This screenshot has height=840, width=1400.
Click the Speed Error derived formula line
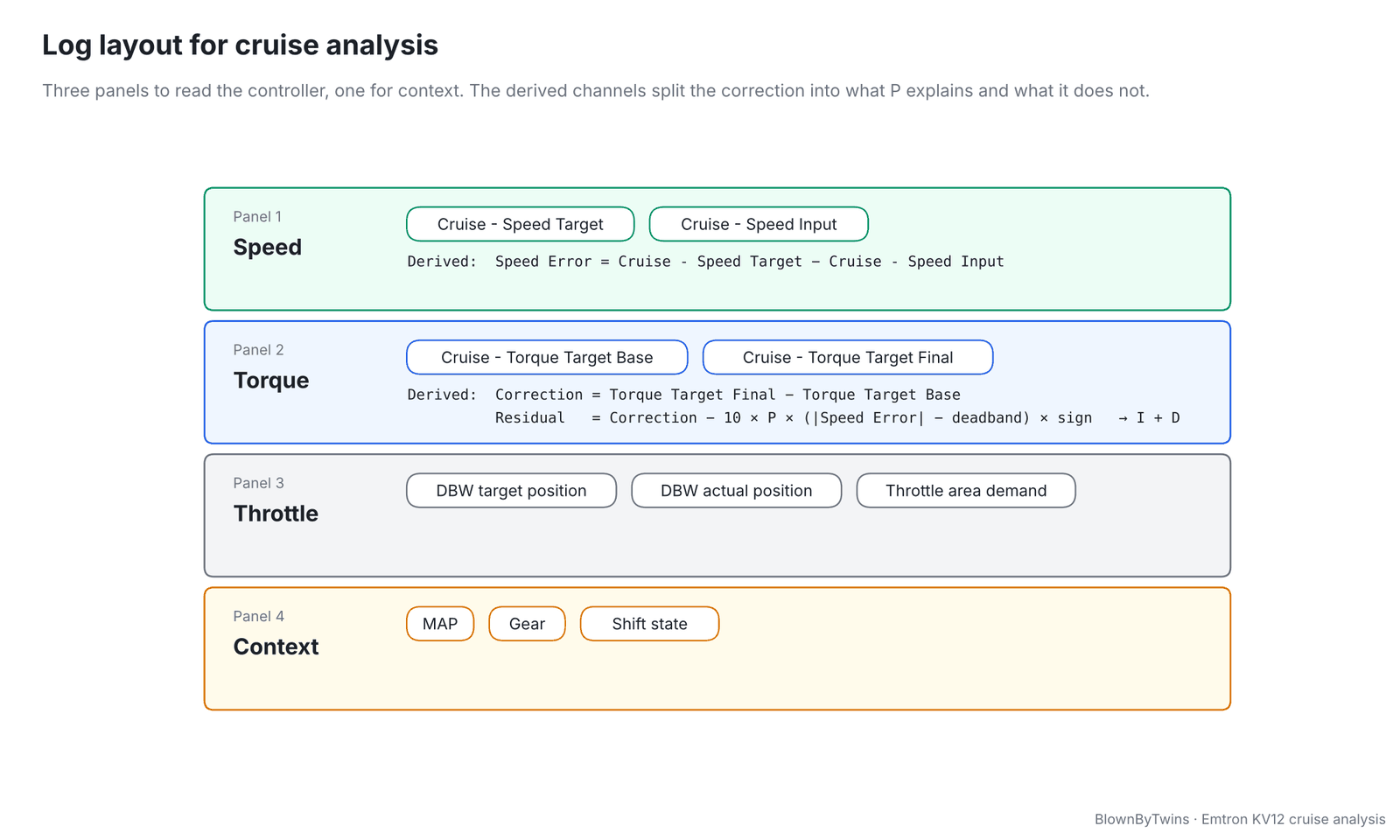coord(705,262)
